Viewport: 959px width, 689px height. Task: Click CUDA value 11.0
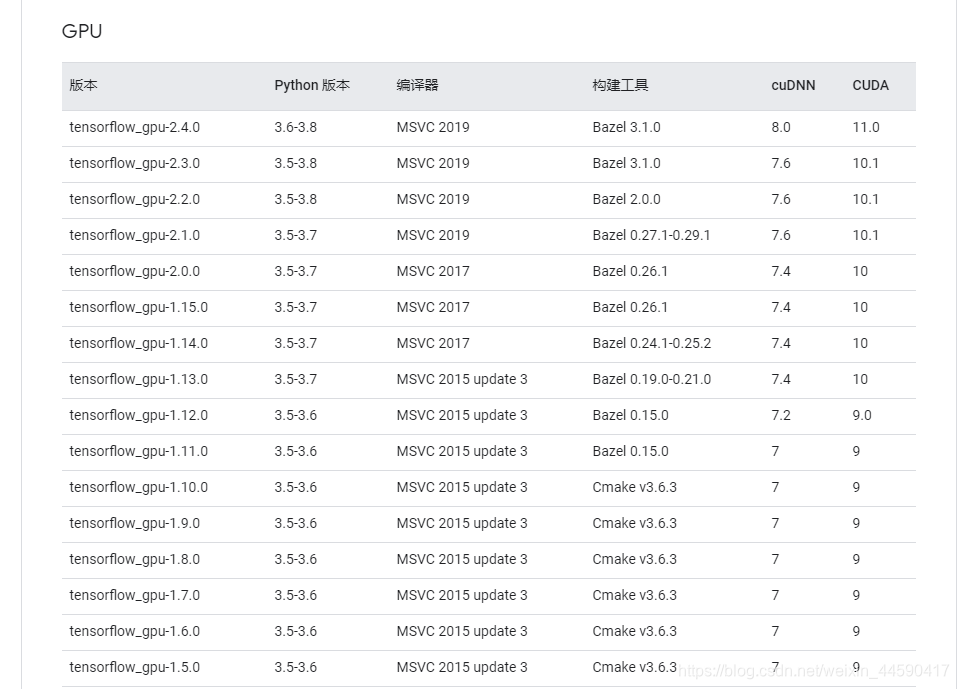(866, 128)
